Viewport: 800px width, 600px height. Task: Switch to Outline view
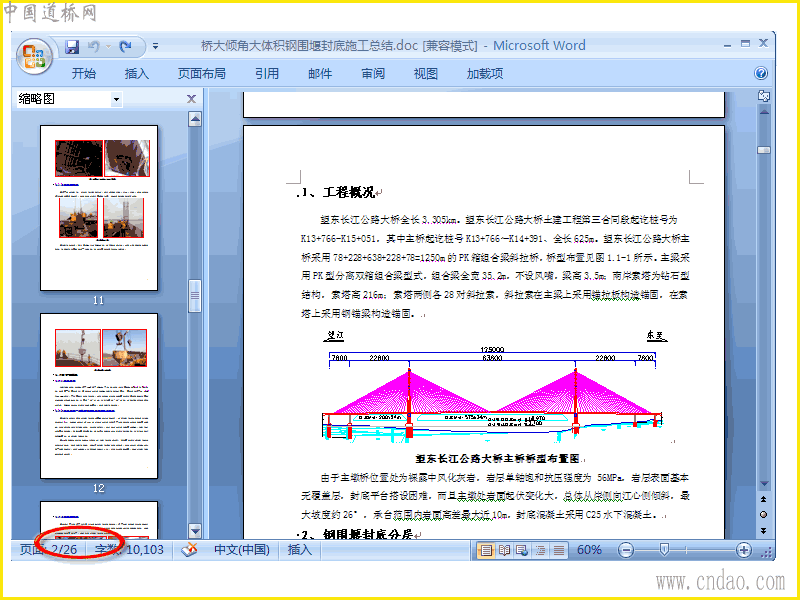pyautogui.click(x=540, y=550)
